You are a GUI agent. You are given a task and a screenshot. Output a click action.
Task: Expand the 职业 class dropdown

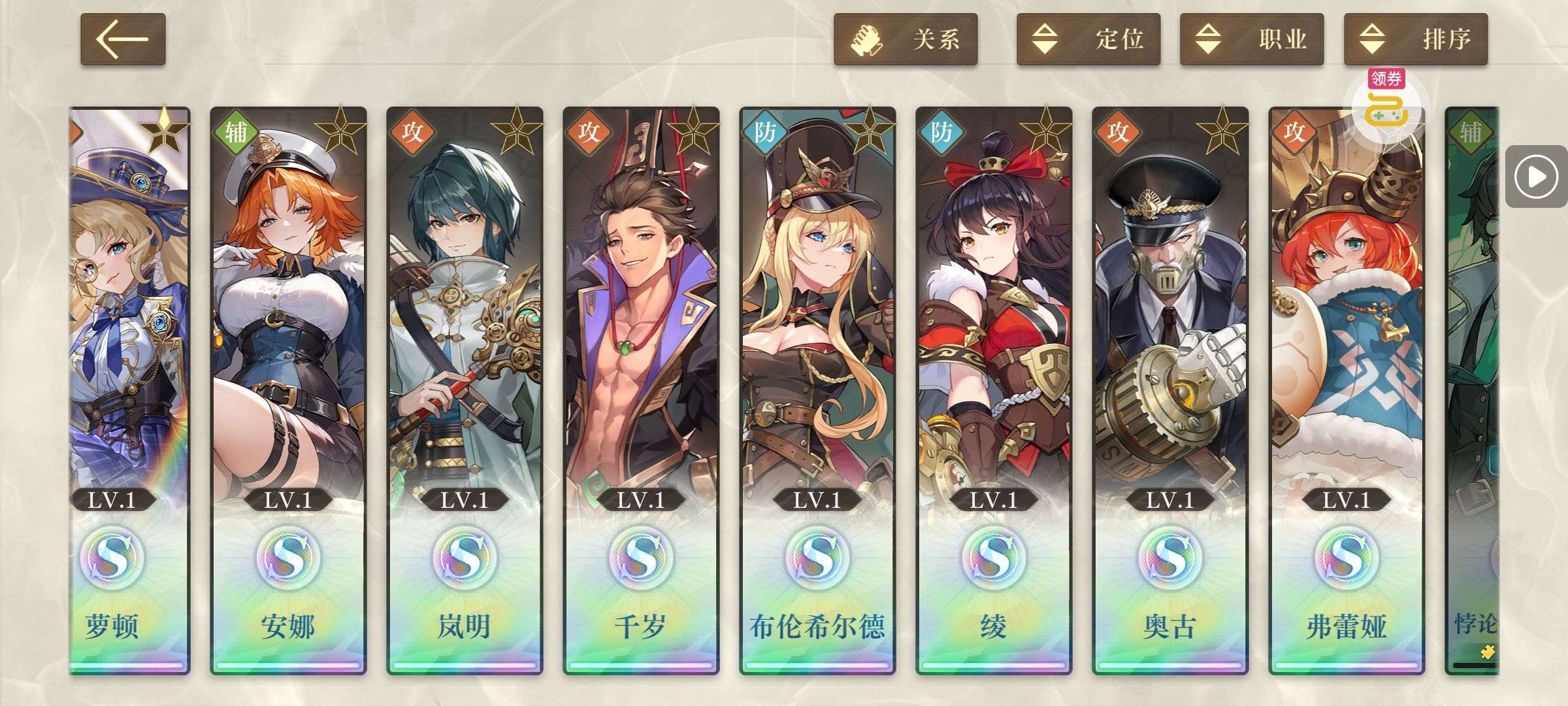1252,39
